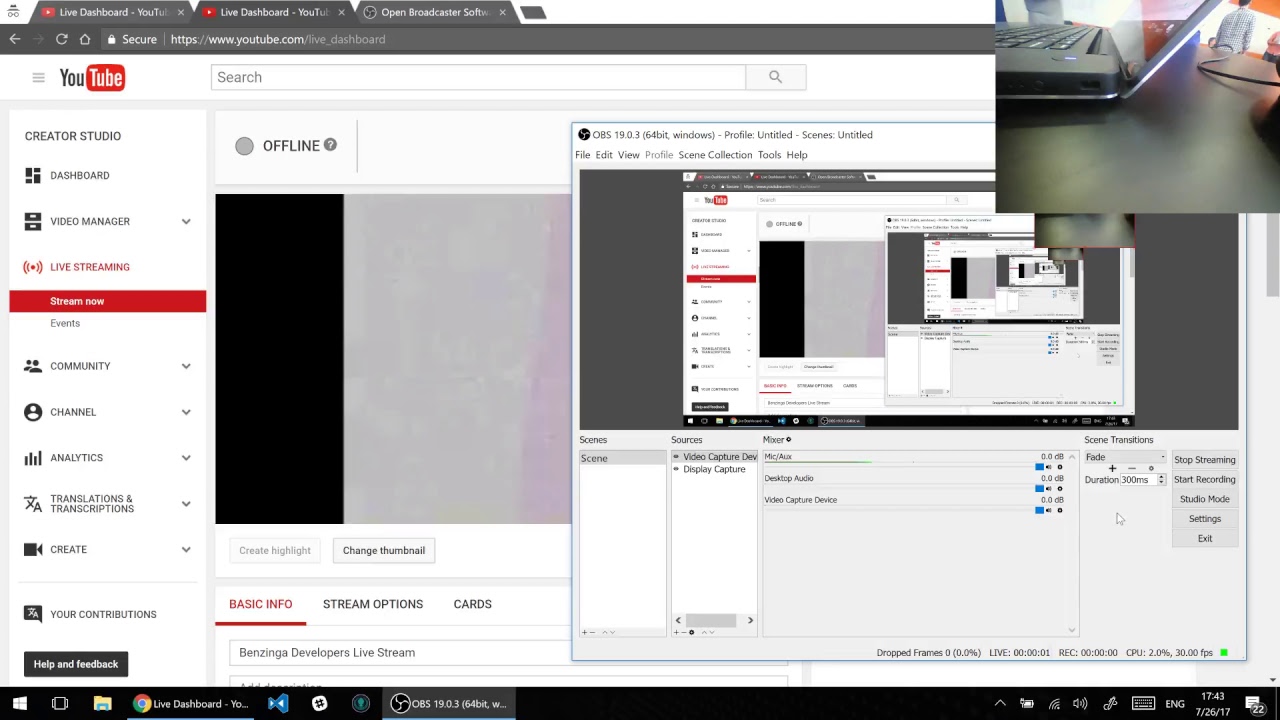Expand the Create sidebar section

pyautogui.click(x=186, y=549)
